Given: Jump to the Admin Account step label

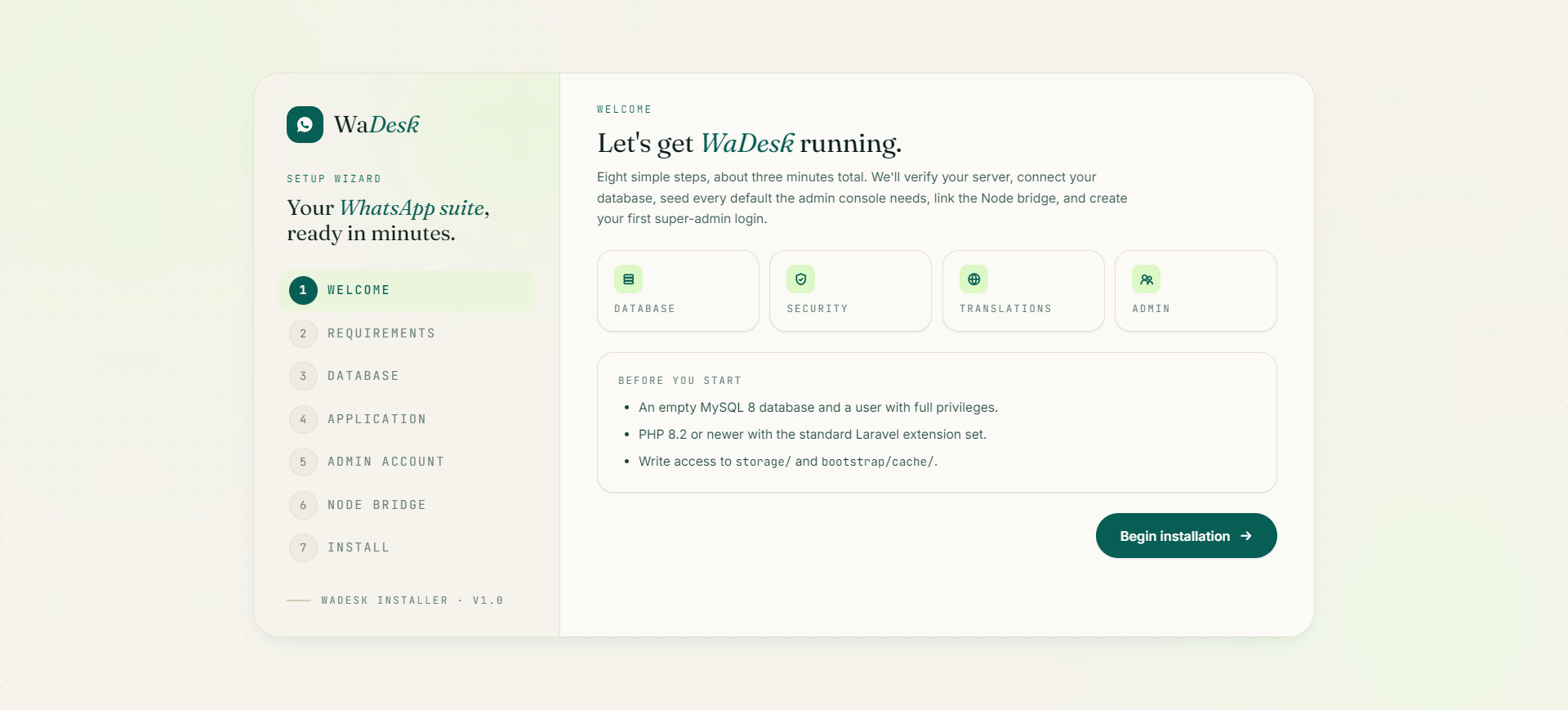Looking at the screenshot, I should pos(385,462).
